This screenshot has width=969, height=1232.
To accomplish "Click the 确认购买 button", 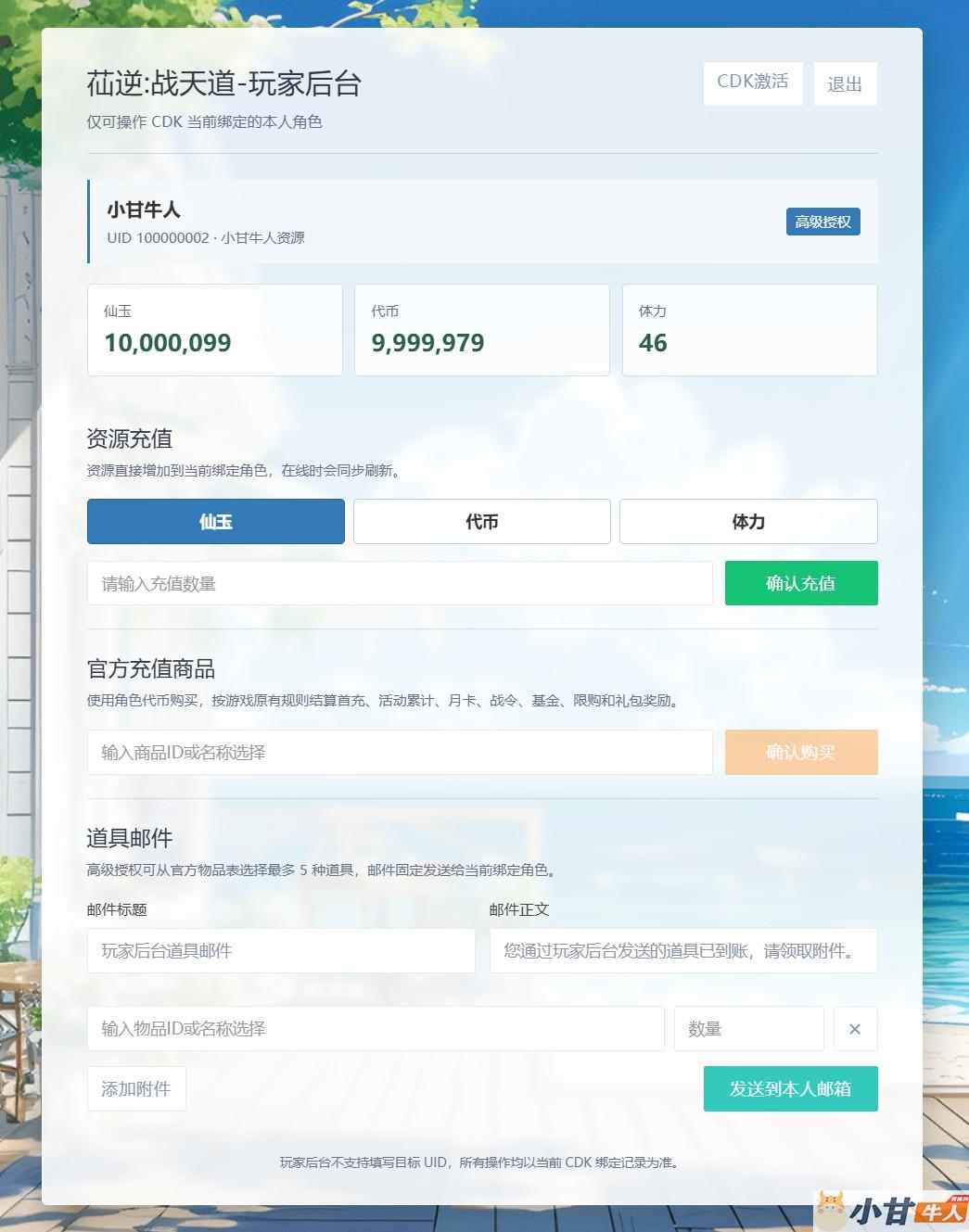I will tap(801, 752).
